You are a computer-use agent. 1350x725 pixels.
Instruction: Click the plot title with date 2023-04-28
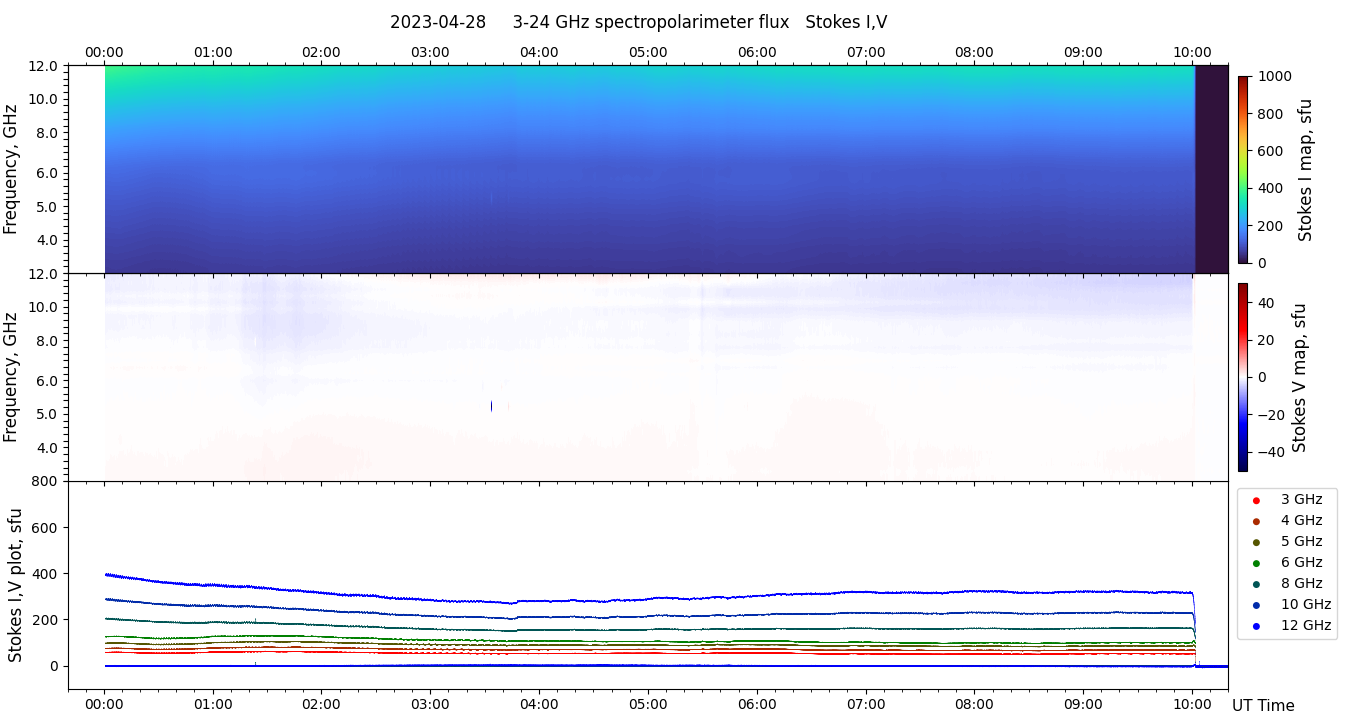tap(638, 22)
